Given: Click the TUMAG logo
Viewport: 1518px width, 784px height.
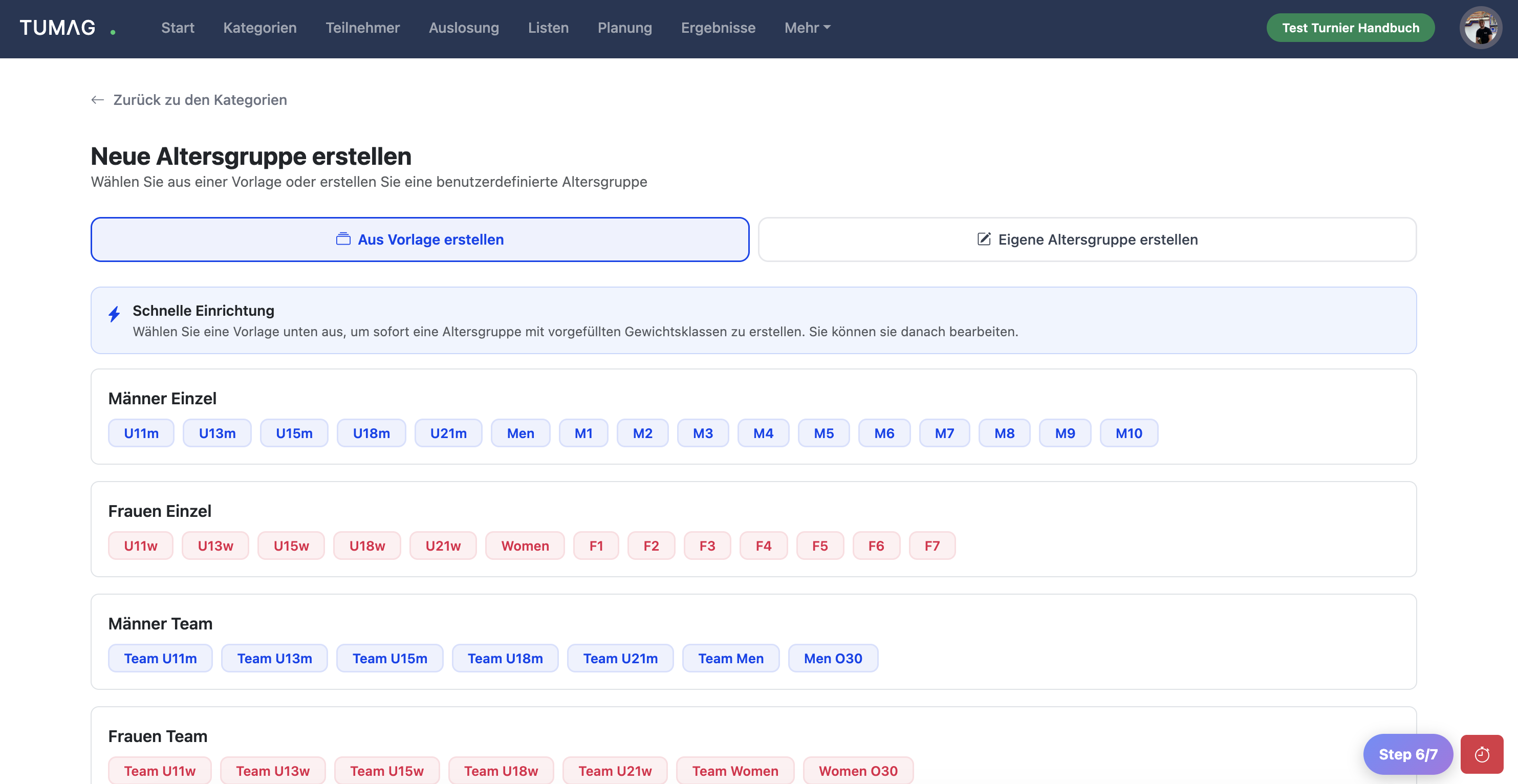Looking at the screenshot, I should click(x=67, y=28).
